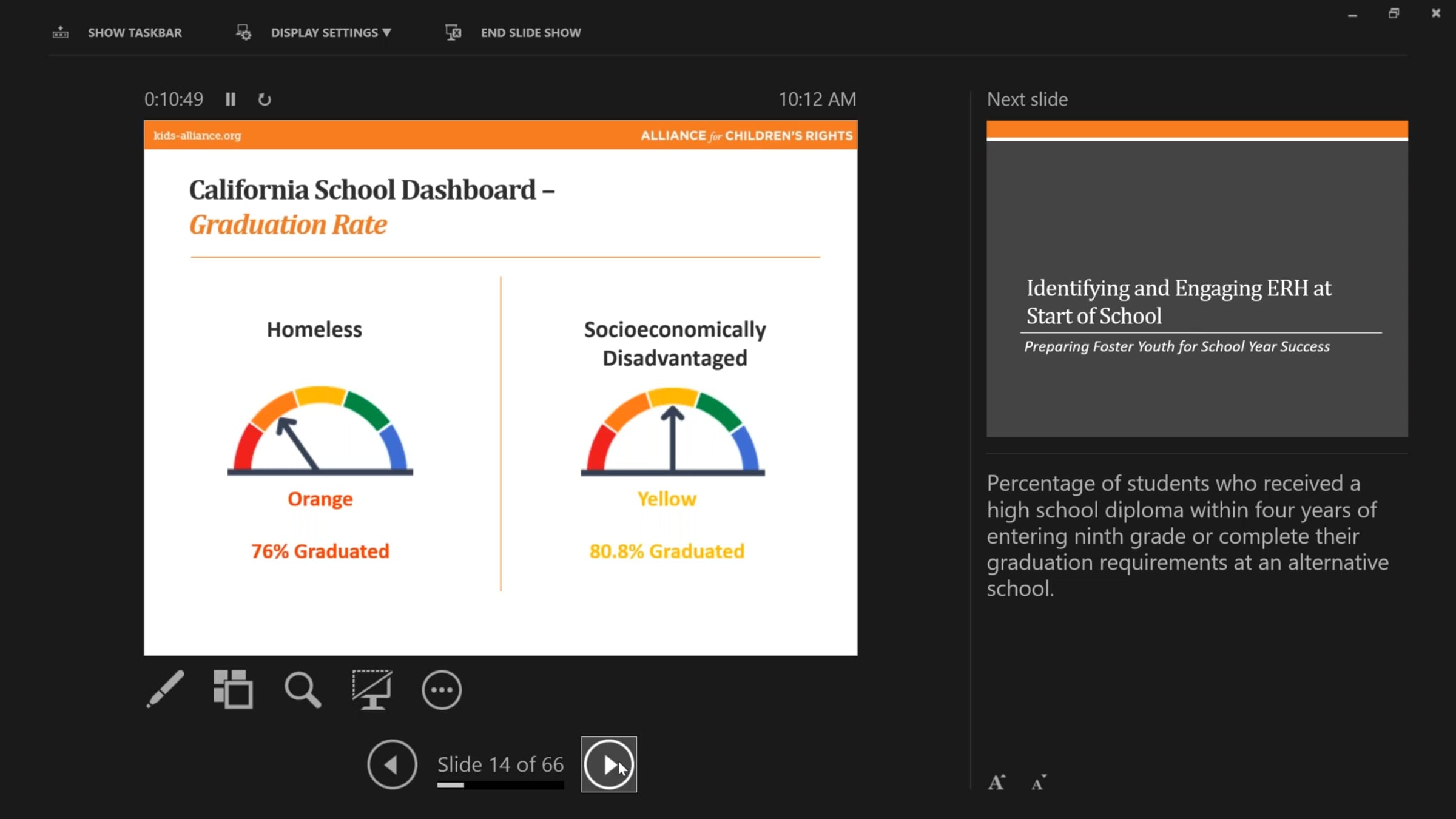Pause the presentation timer
1456x819 pixels.
pyautogui.click(x=231, y=99)
